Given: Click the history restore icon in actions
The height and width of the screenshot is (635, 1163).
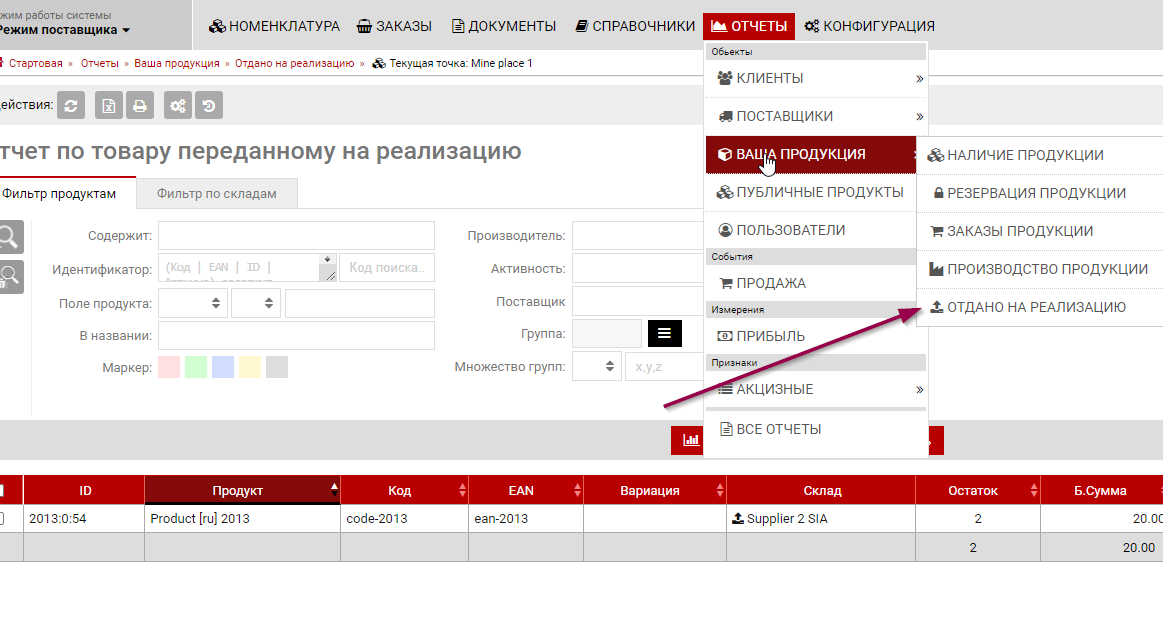Looking at the screenshot, I should [x=208, y=105].
